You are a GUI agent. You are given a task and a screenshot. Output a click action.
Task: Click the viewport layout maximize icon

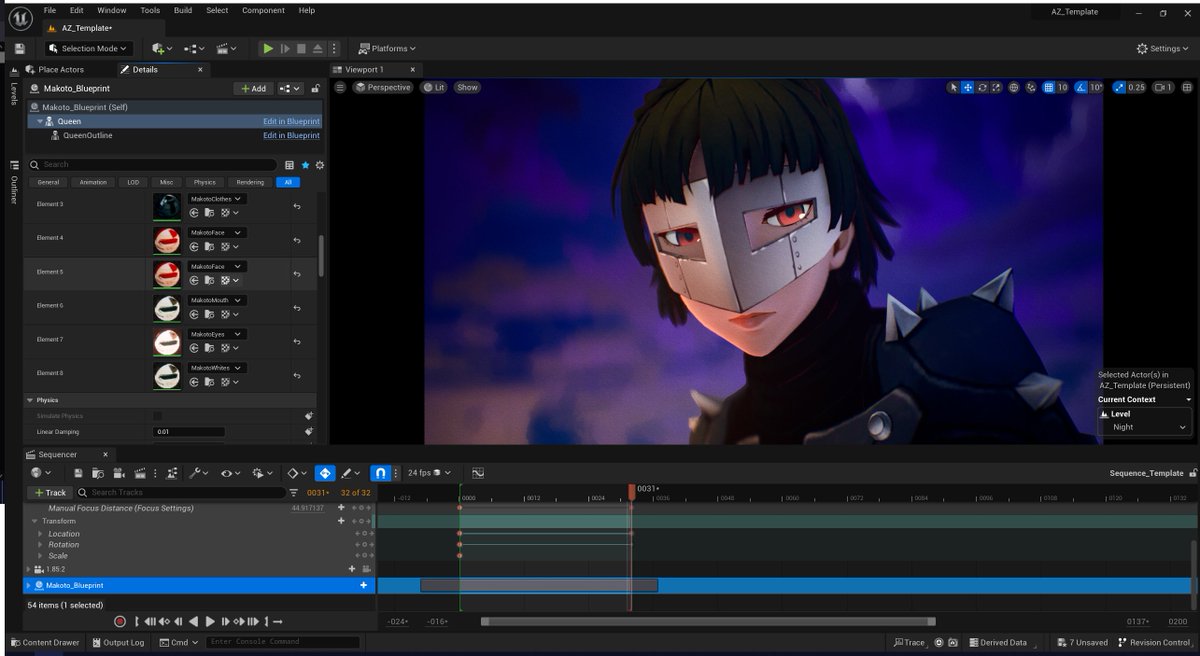click(x=1188, y=87)
